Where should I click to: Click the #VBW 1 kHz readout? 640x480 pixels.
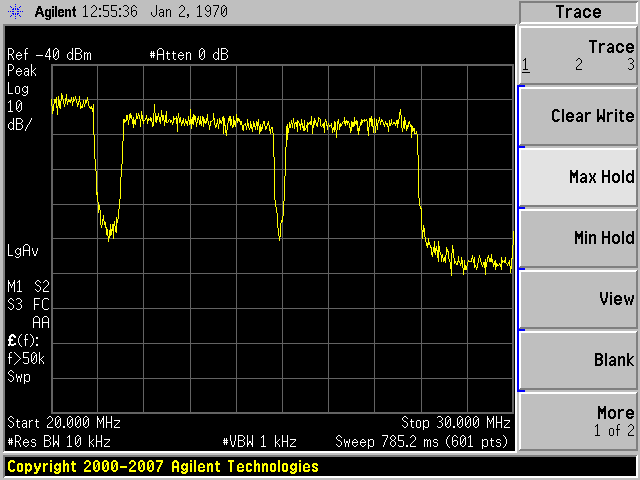[260, 442]
